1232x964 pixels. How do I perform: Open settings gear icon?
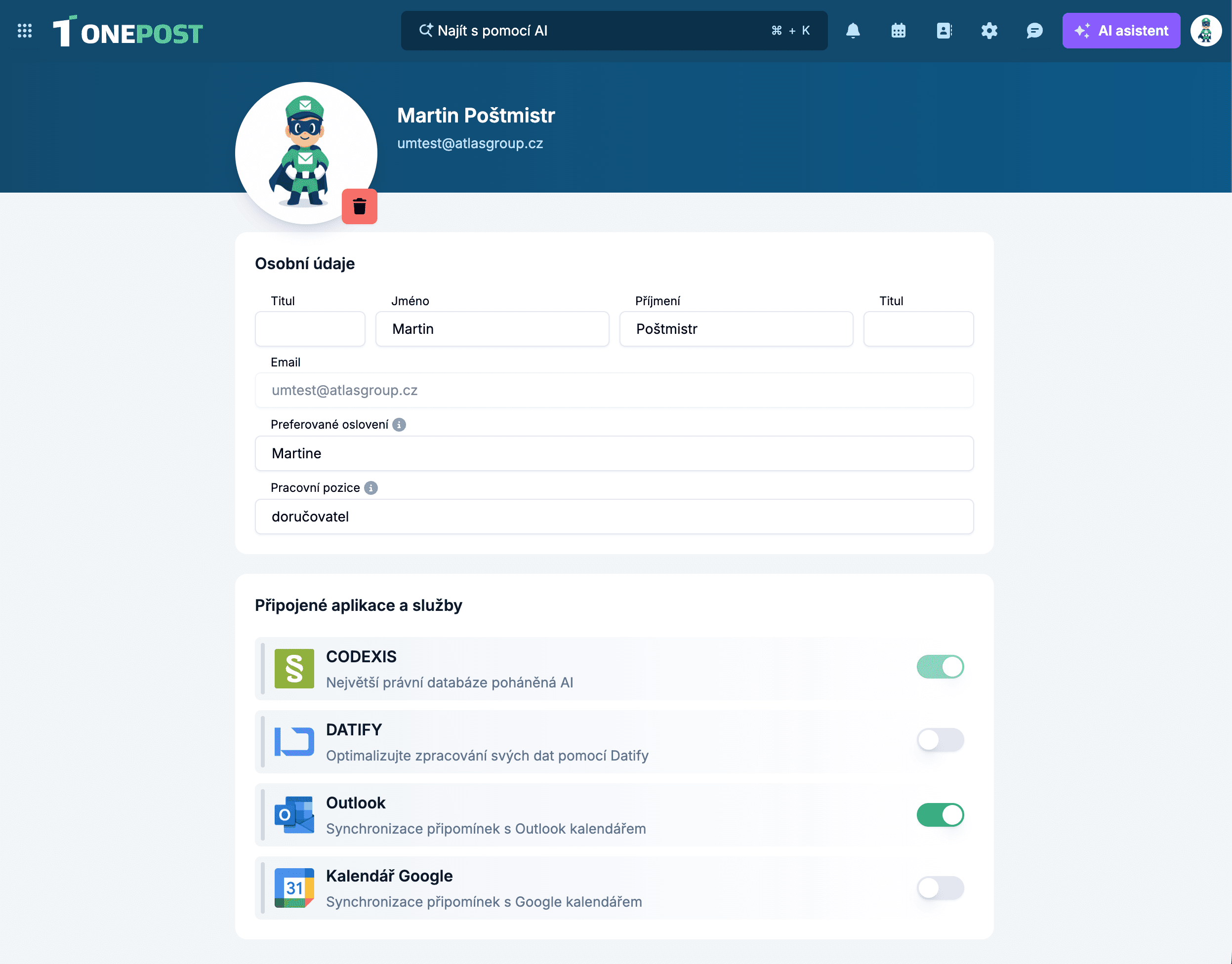[x=988, y=31]
